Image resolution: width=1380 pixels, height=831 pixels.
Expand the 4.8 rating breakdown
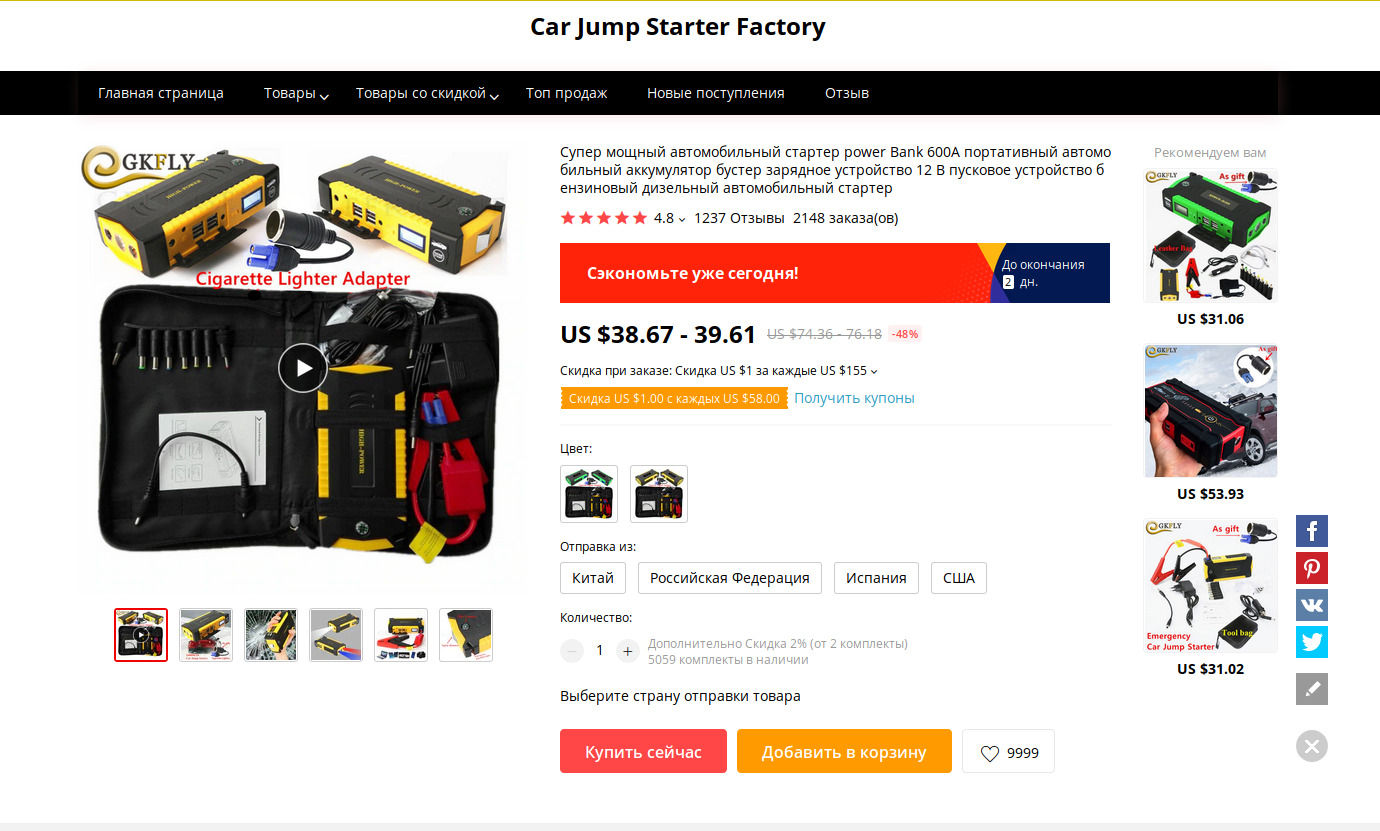click(x=670, y=218)
